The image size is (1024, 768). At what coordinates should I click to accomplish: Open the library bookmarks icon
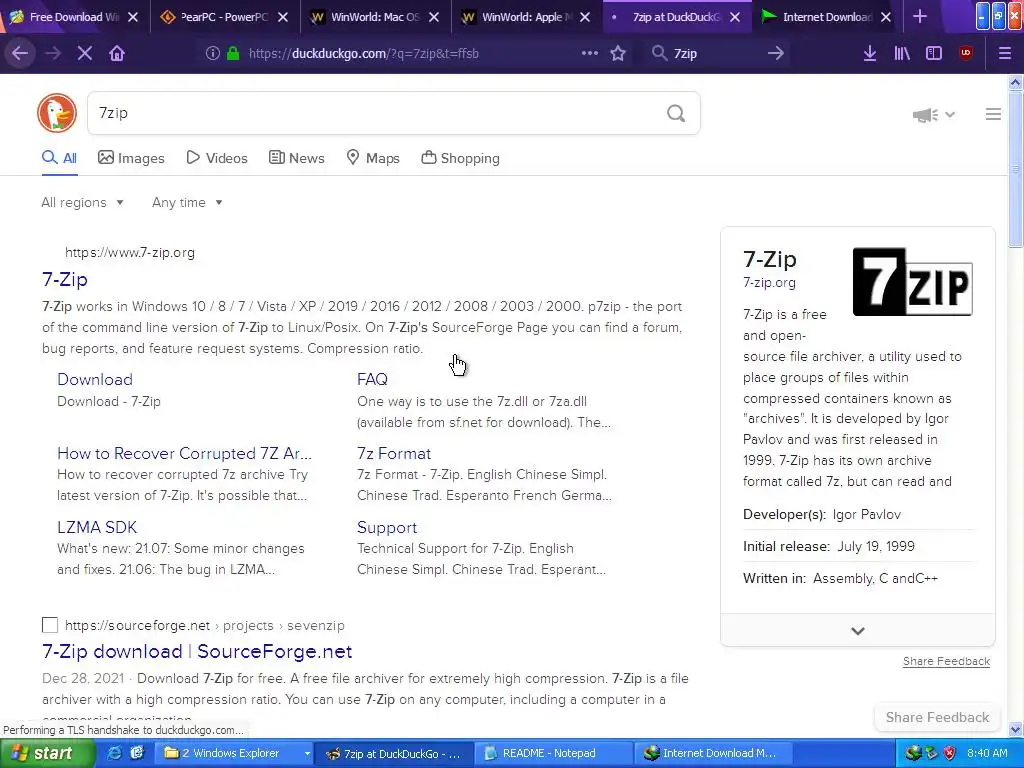(x=902, y=54)
